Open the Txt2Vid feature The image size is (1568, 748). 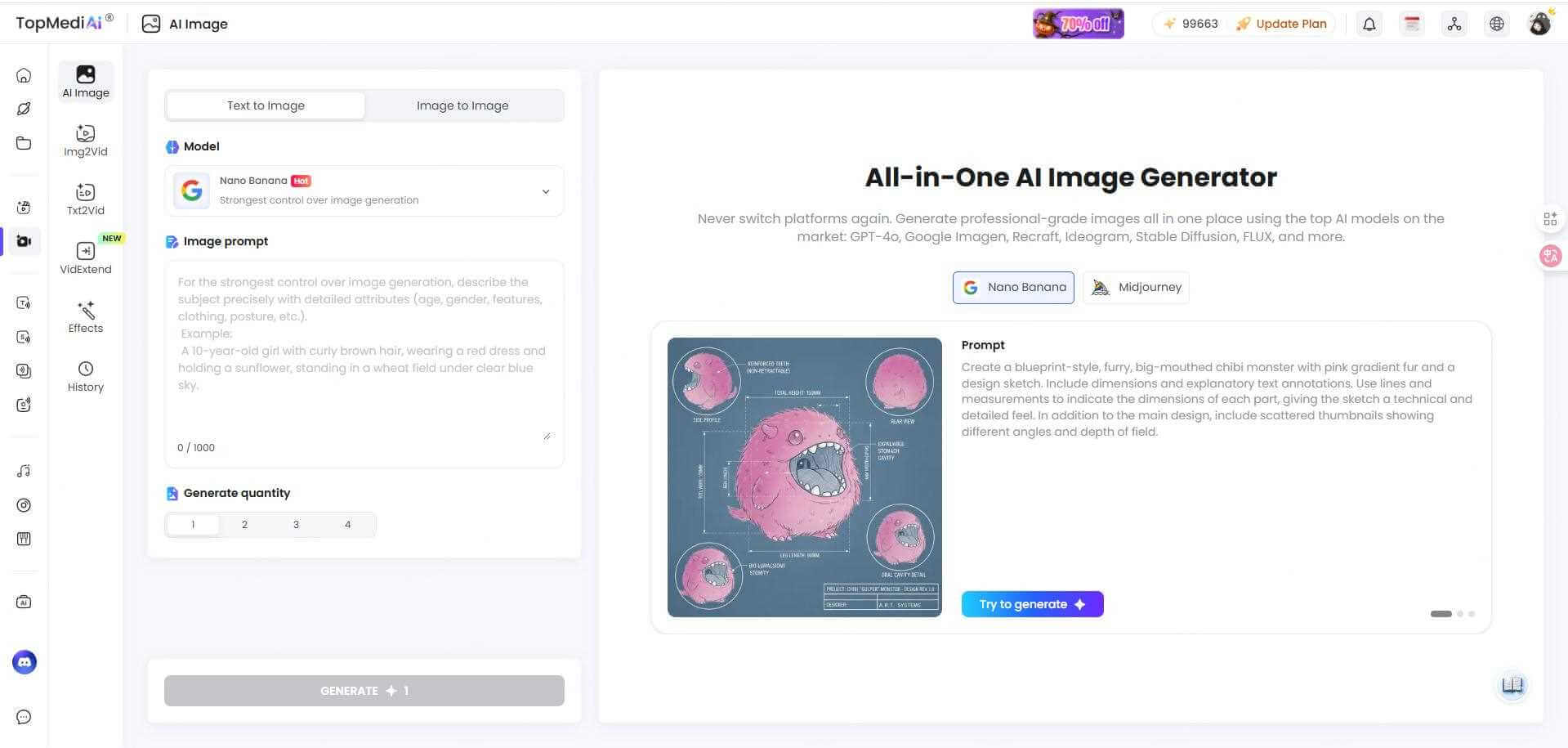[85, 199]
